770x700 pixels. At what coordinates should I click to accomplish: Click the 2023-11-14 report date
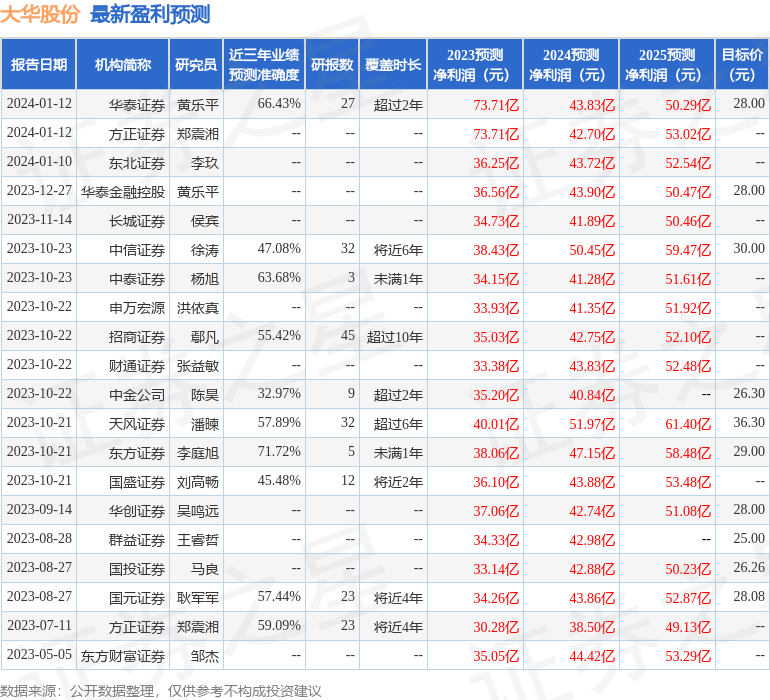point(39,219)
